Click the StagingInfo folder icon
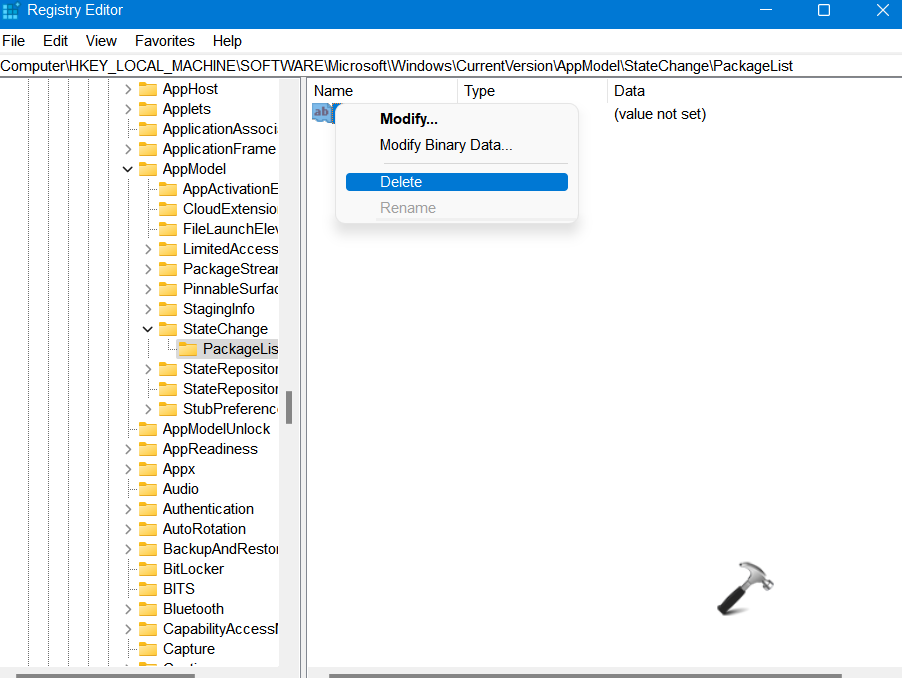 point(168,309)
